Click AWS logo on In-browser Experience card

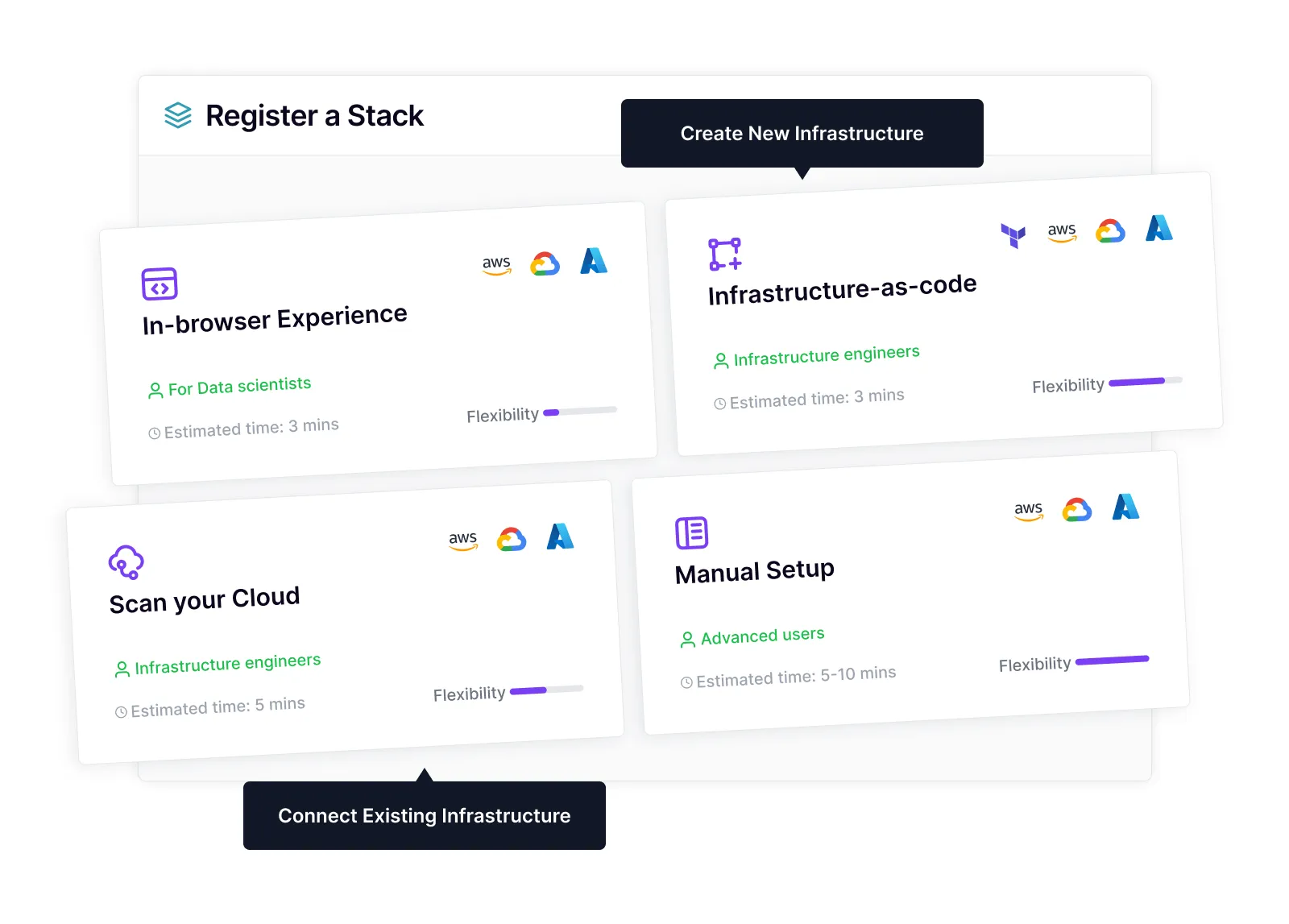tap(496, 265)
